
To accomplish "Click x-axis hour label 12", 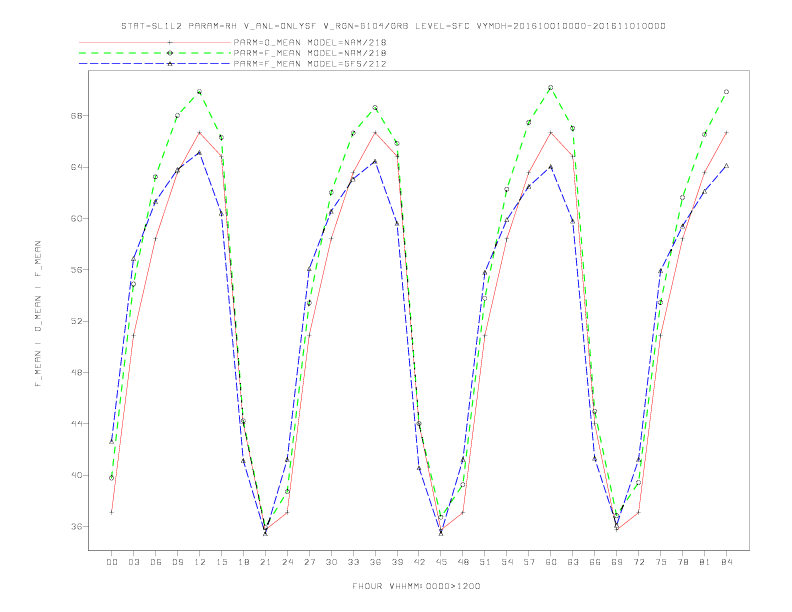I will click(200, 562).
